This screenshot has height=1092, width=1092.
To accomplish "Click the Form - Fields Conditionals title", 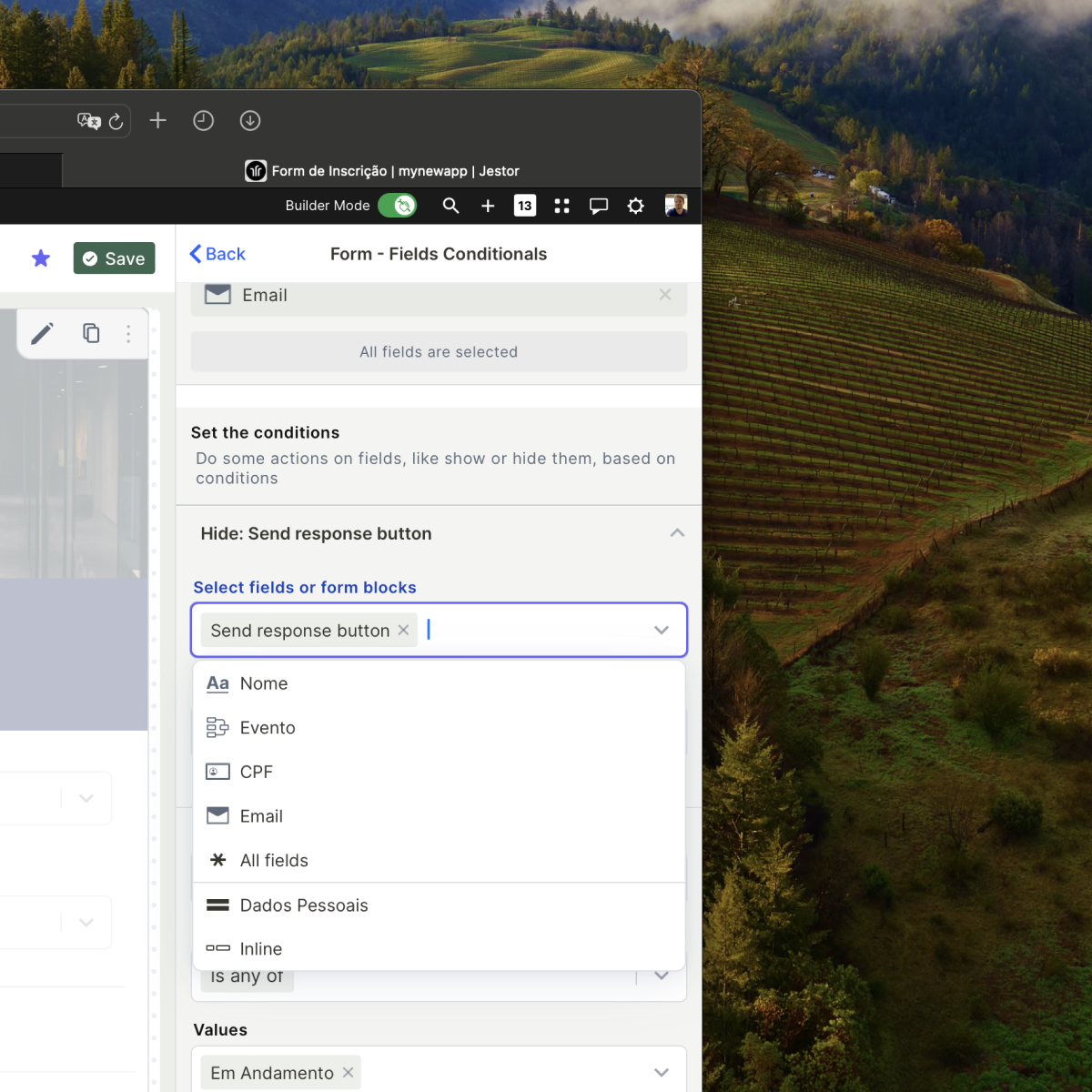I will (439, 254).
